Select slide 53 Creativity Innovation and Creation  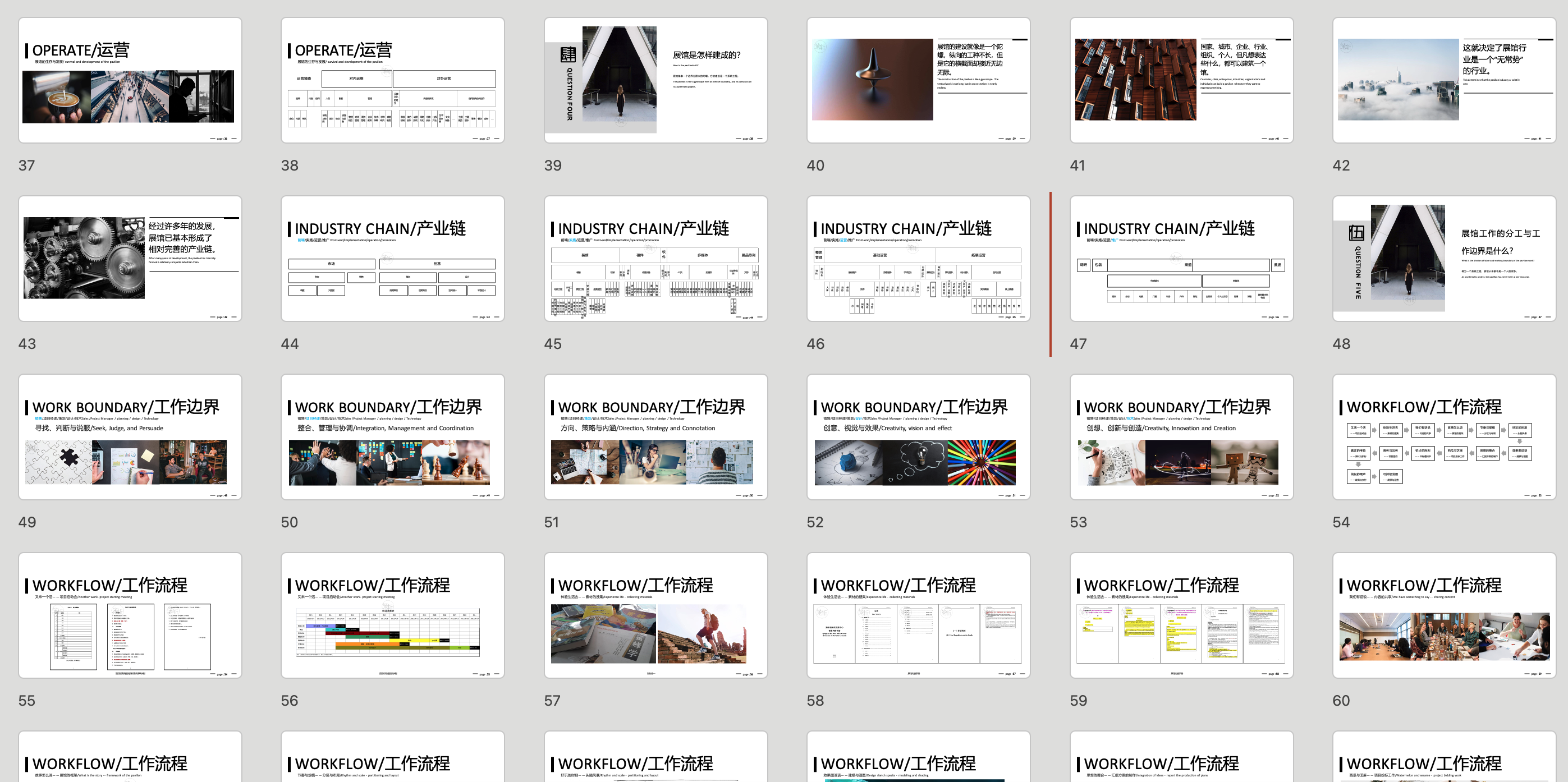[x=1181, y=437]
